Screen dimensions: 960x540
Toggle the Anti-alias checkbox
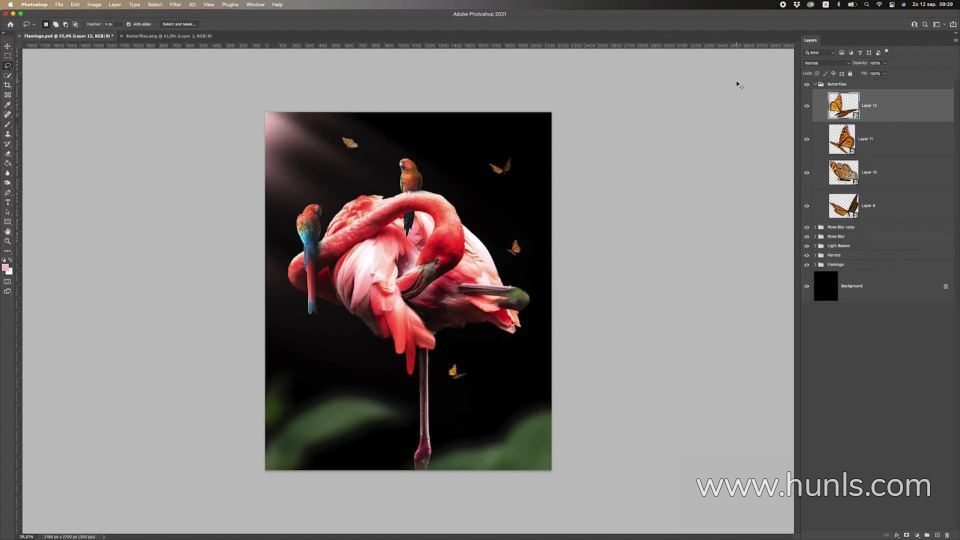pos(128,24)
